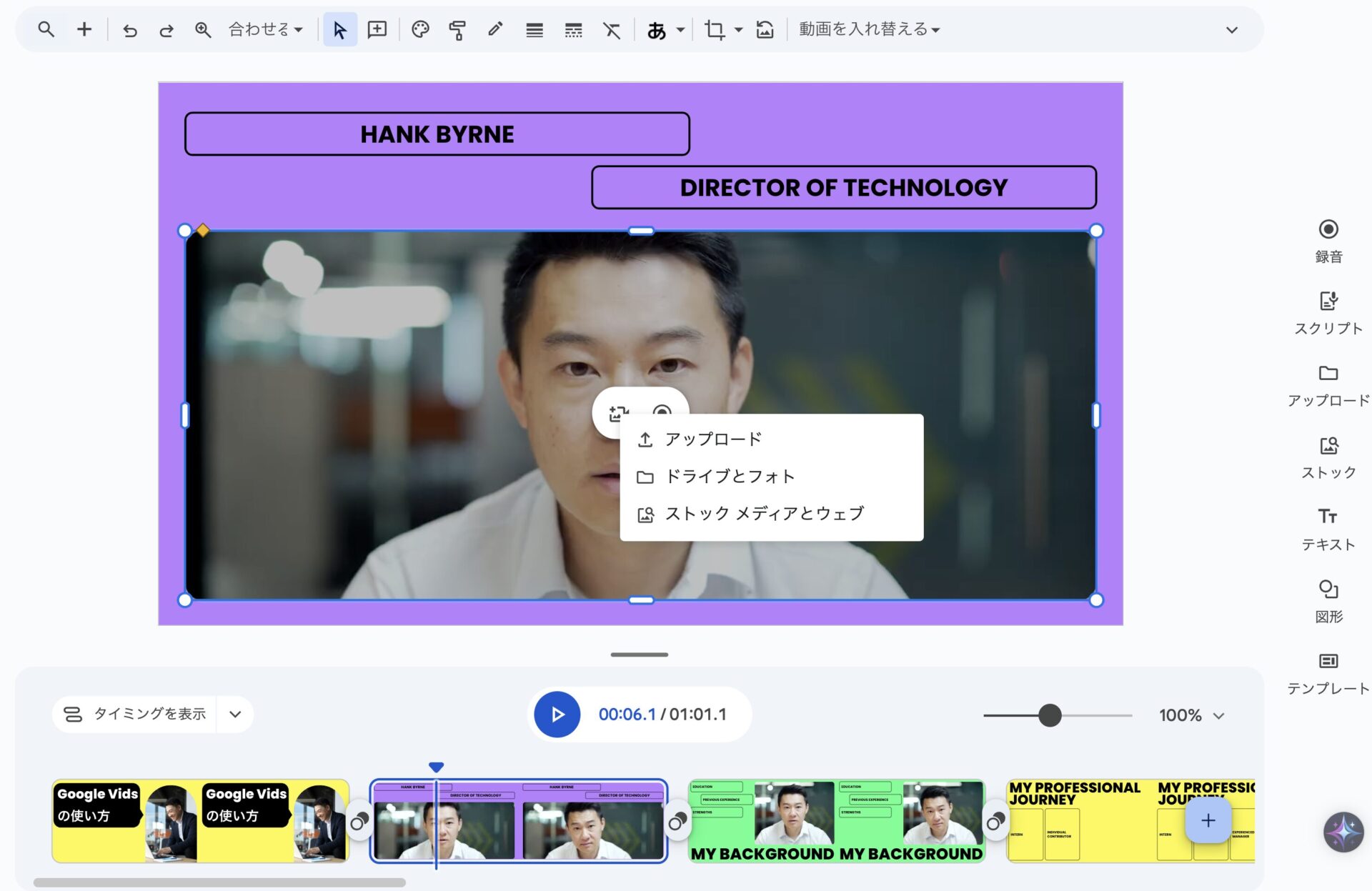1372x891 pixels.
Task: Choose アップロード from popup menu
Action: (x=712, y=439)
